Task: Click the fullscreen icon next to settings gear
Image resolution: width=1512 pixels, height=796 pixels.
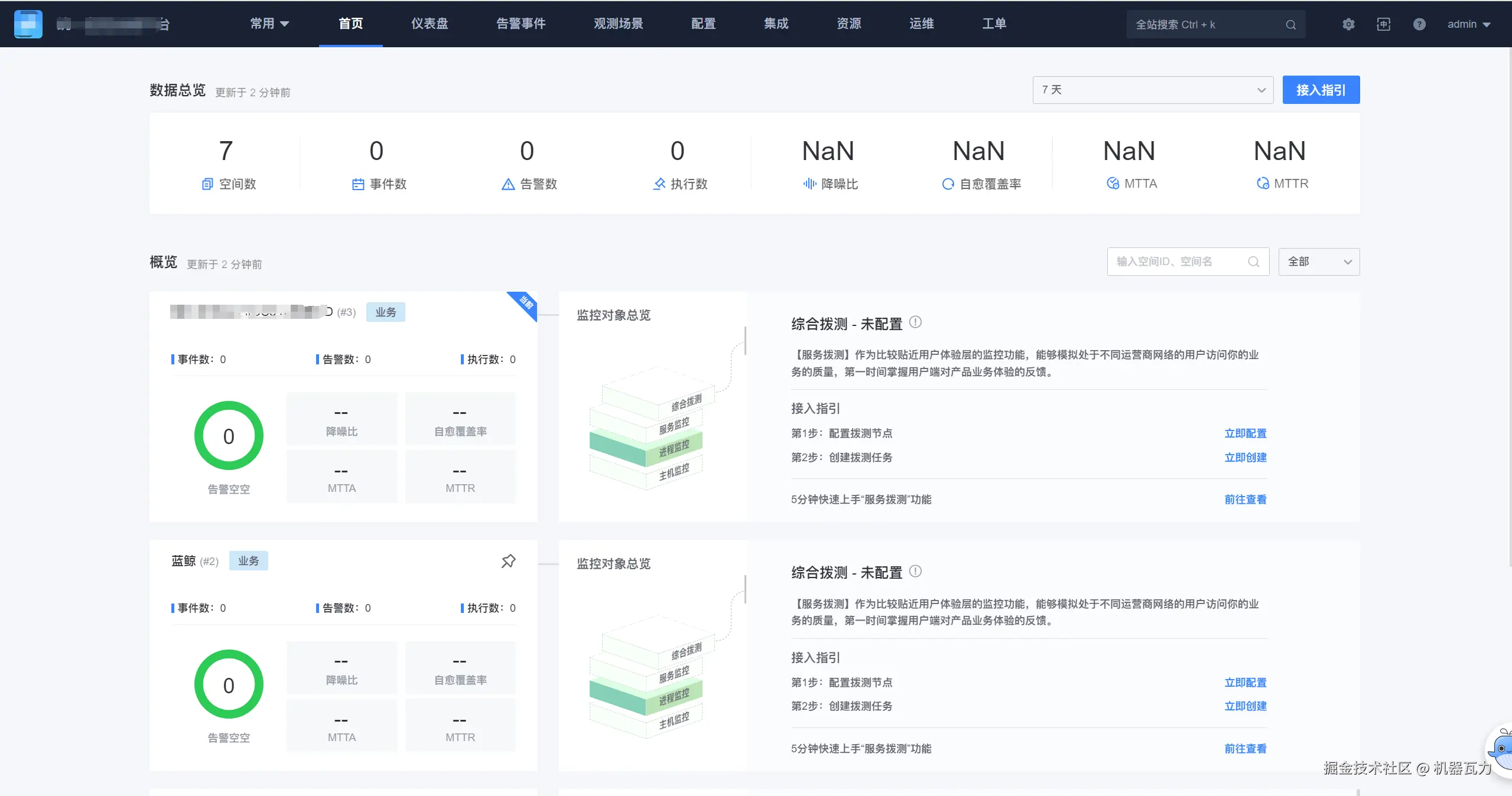Action: [x=1383, y=24]
